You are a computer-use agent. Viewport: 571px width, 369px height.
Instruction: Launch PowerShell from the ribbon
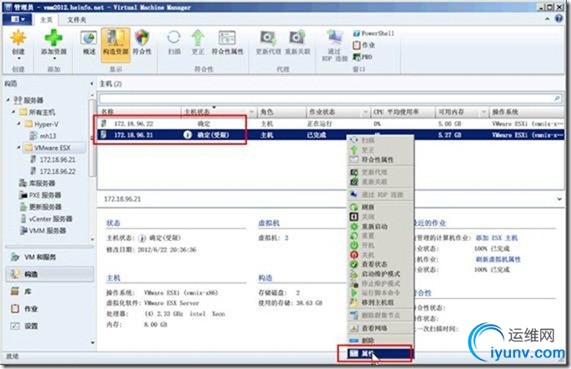(374, 33)
